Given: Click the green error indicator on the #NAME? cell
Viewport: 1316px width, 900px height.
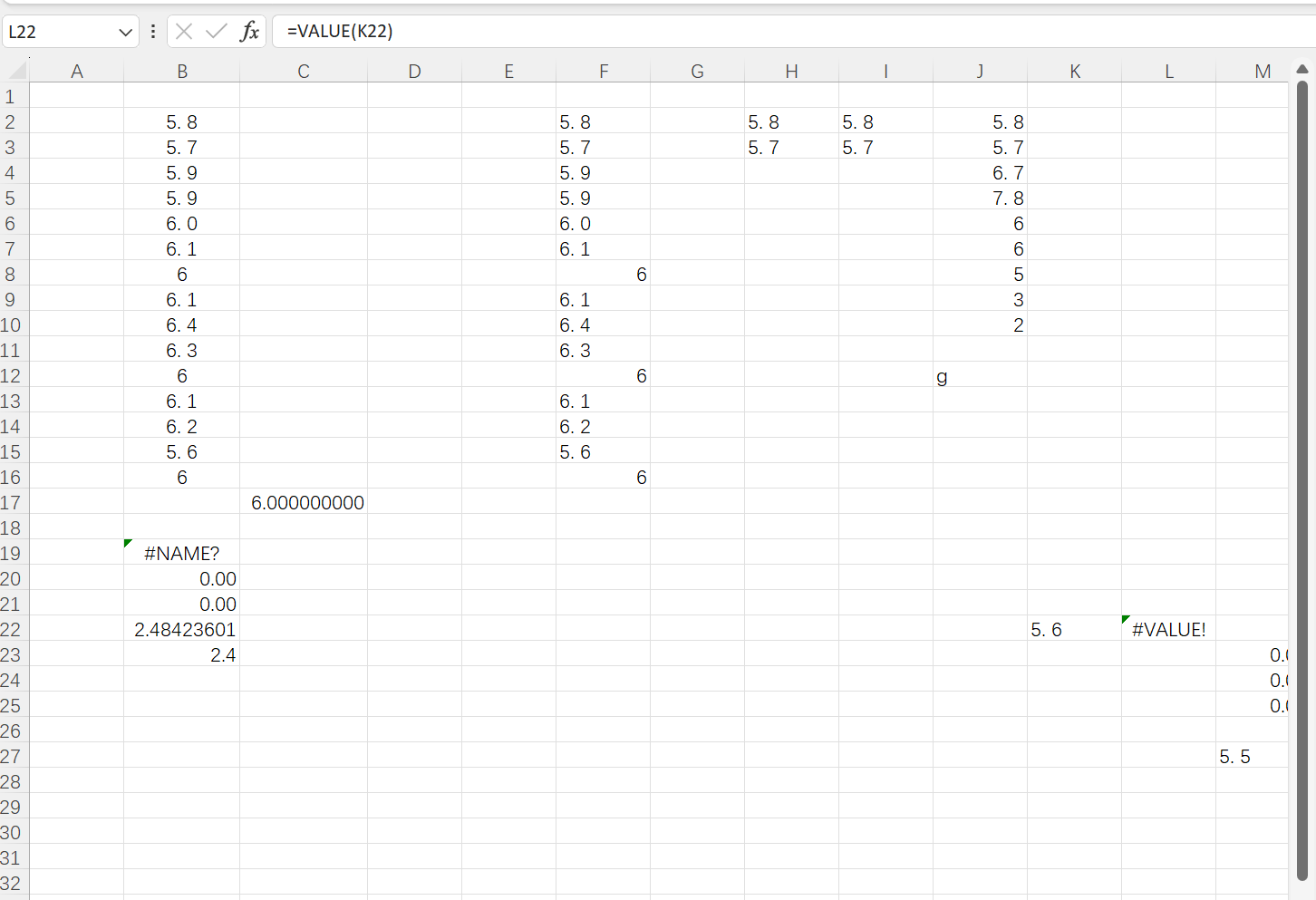Looking at the screenshot, I should point(127,543).
